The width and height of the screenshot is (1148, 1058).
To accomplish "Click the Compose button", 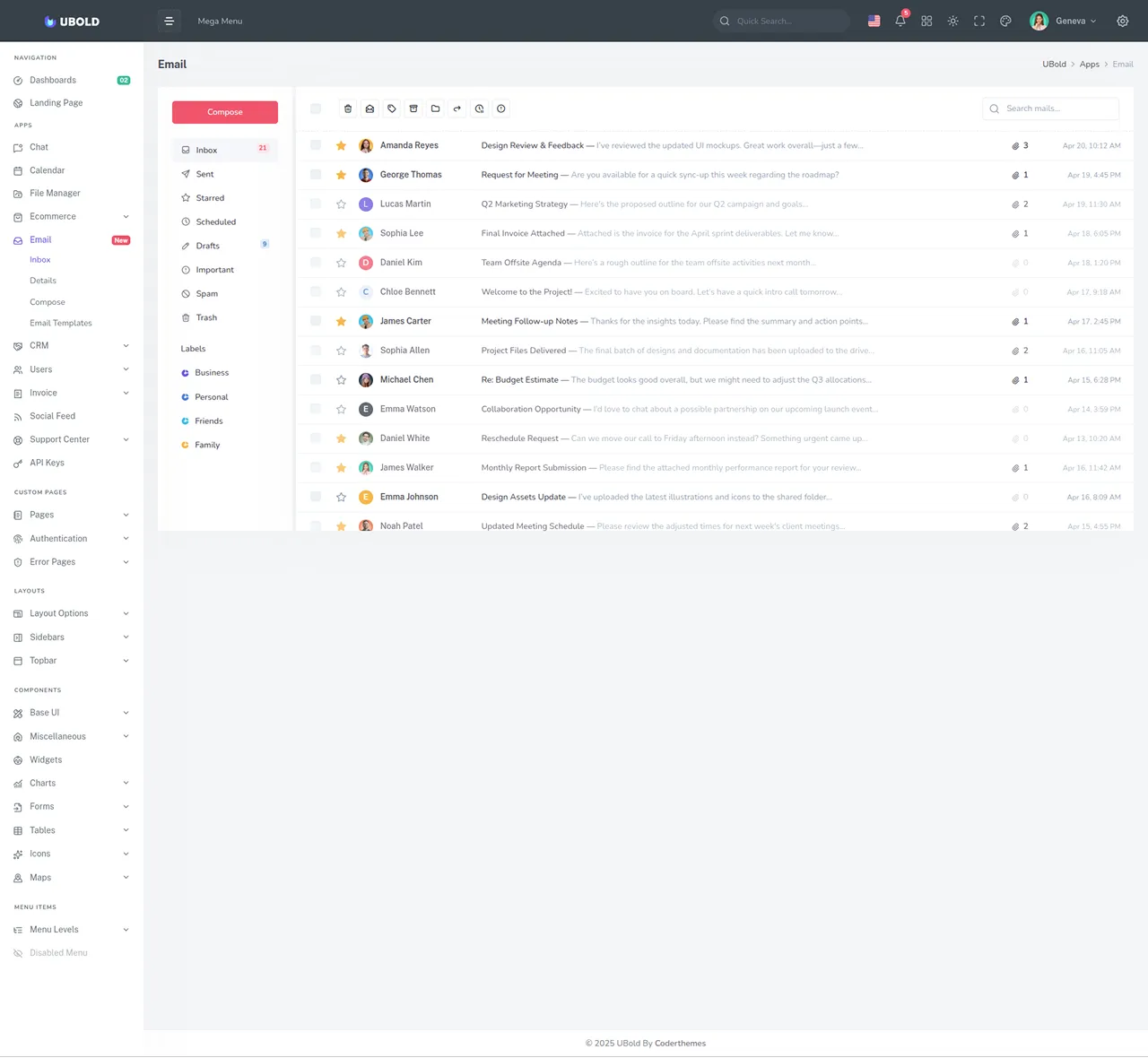I will pyautogui.click(x=225, y=112).
